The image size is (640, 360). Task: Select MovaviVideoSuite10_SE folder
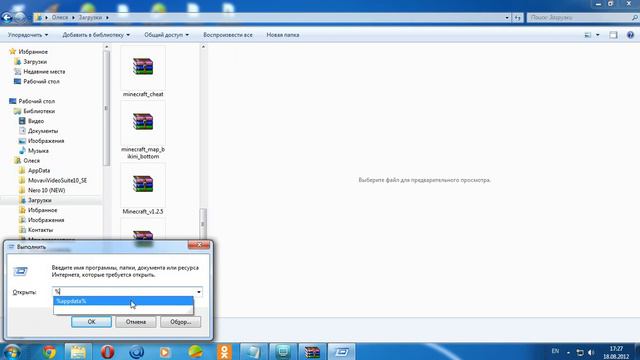click(x=53, y=180)
